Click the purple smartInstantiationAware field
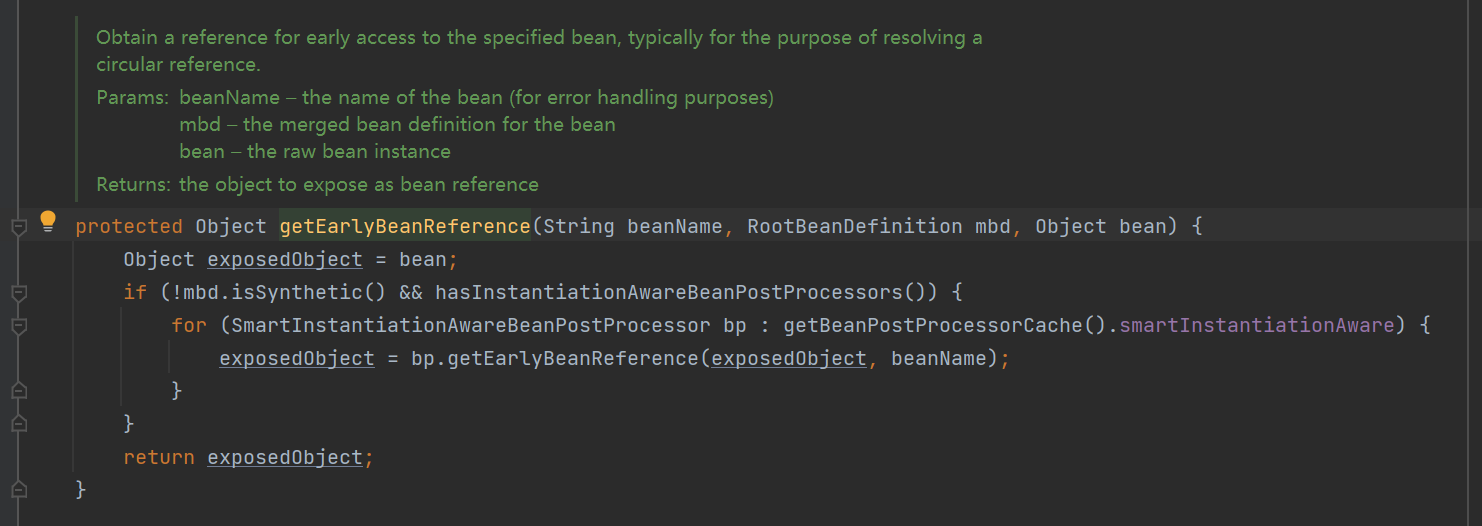 tap(1256, 325)
